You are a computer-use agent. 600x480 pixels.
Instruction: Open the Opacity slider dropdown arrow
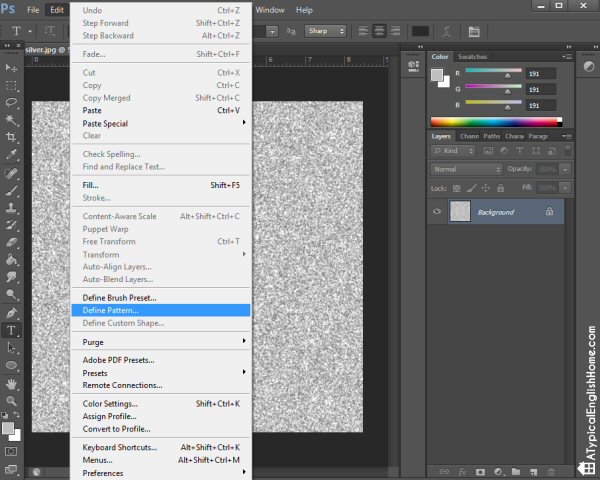coord(565,169)
